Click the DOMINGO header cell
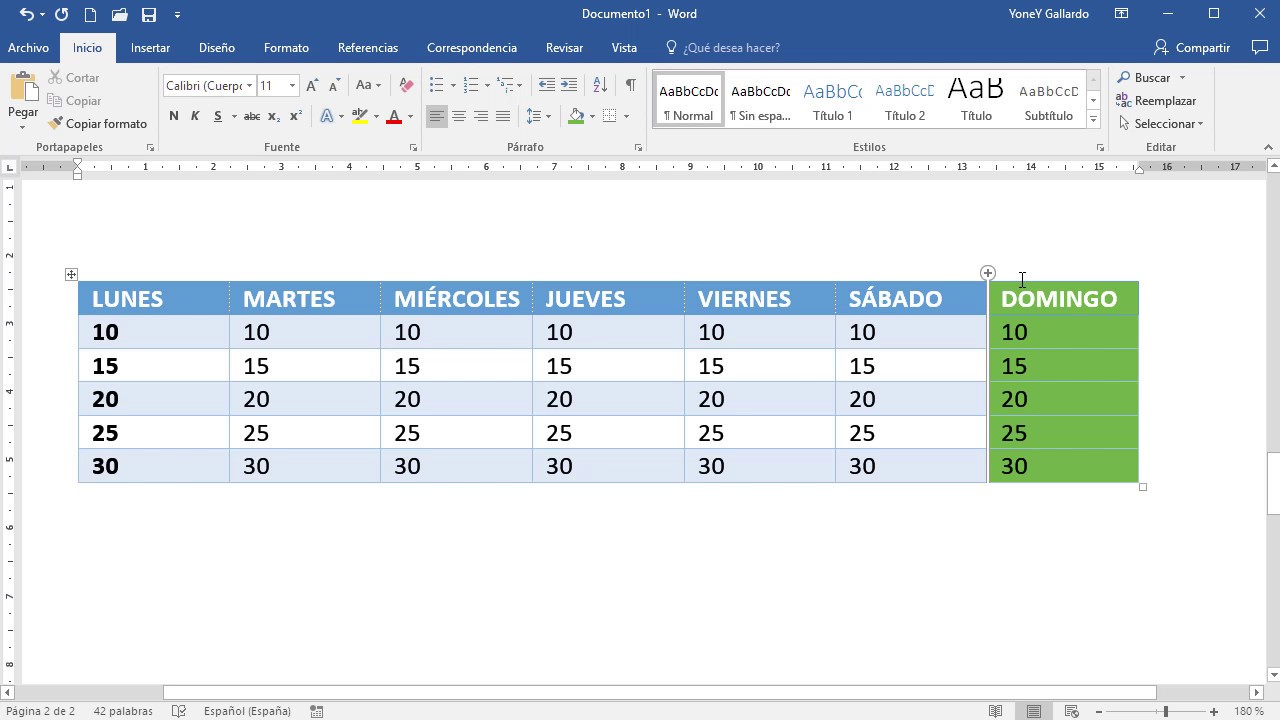This screenshot has width=1280, height=720. coord(1062,299)
